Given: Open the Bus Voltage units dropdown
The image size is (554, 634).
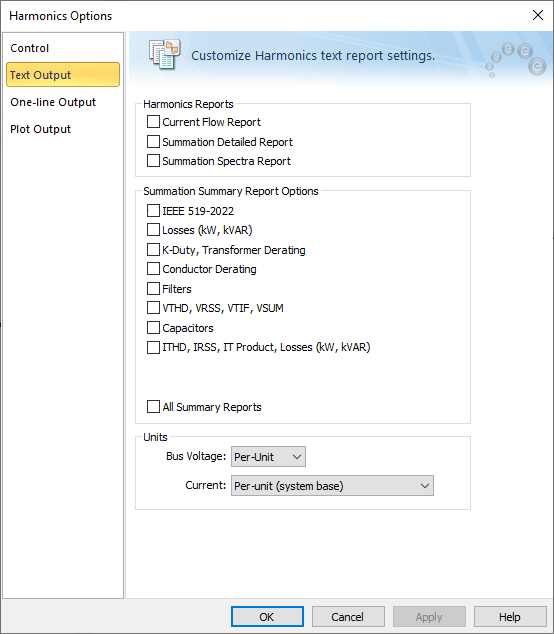Looking at the screenshot, I should click(268, 457).
